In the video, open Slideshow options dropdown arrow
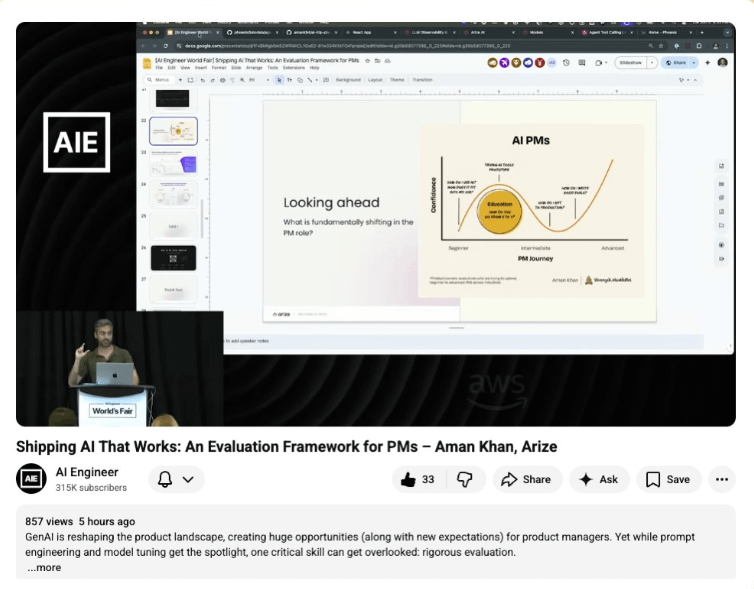The image size is (754, 589). (652, 63)
